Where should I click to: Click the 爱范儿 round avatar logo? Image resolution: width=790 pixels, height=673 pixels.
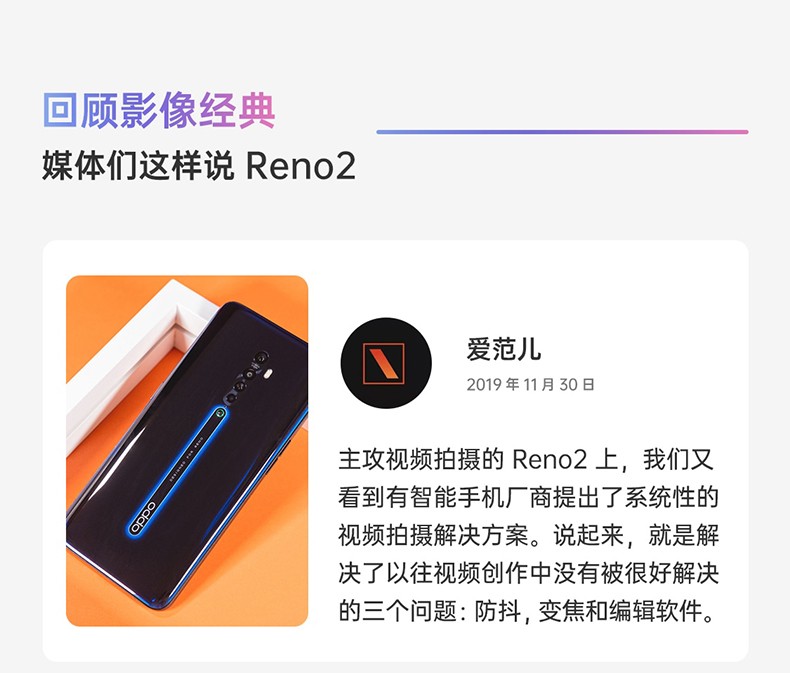[386, 363]
